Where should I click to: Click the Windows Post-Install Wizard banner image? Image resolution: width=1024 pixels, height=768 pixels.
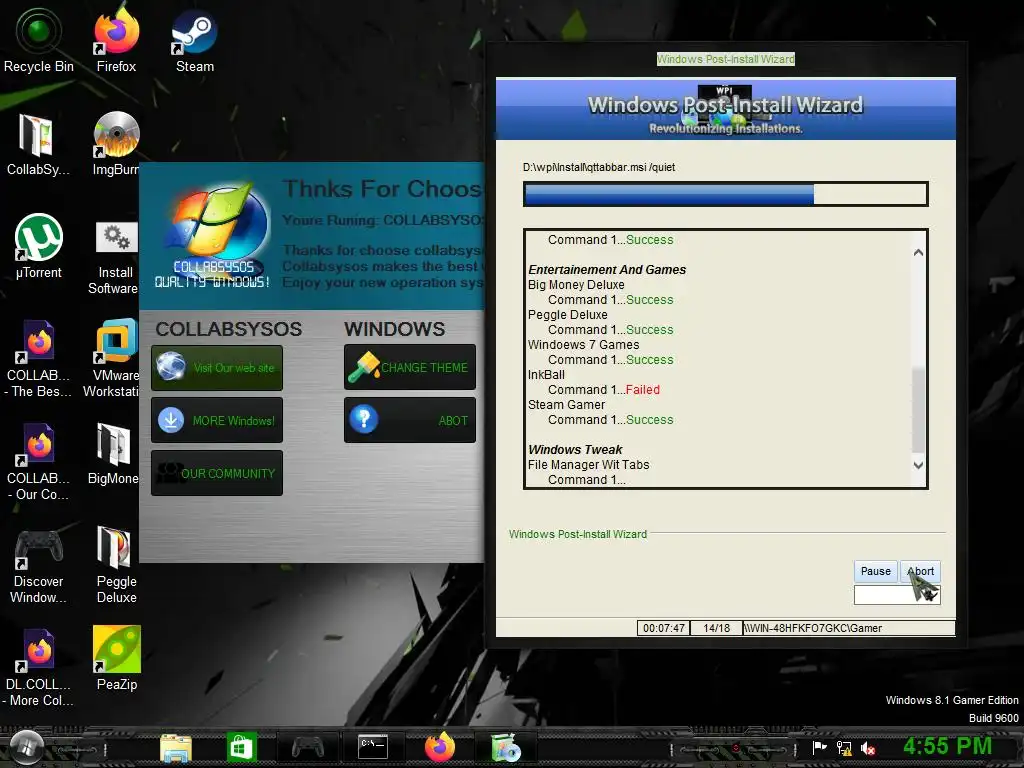[x=726, y=109]
